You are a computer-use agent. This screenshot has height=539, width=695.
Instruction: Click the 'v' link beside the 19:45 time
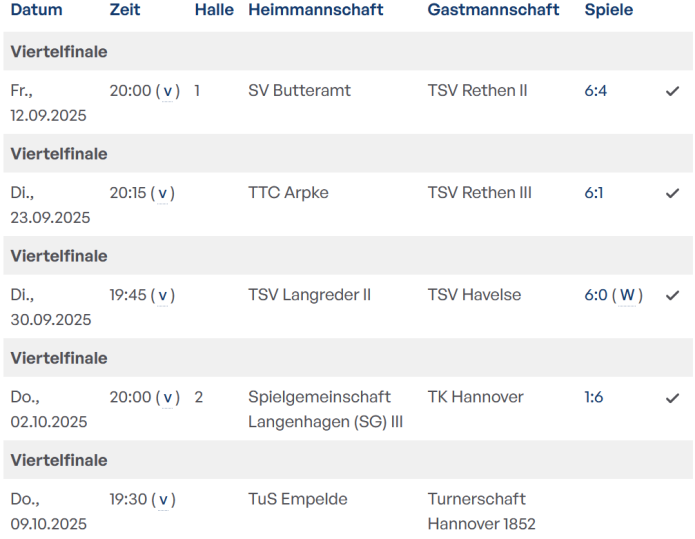(x=164, y=295)
